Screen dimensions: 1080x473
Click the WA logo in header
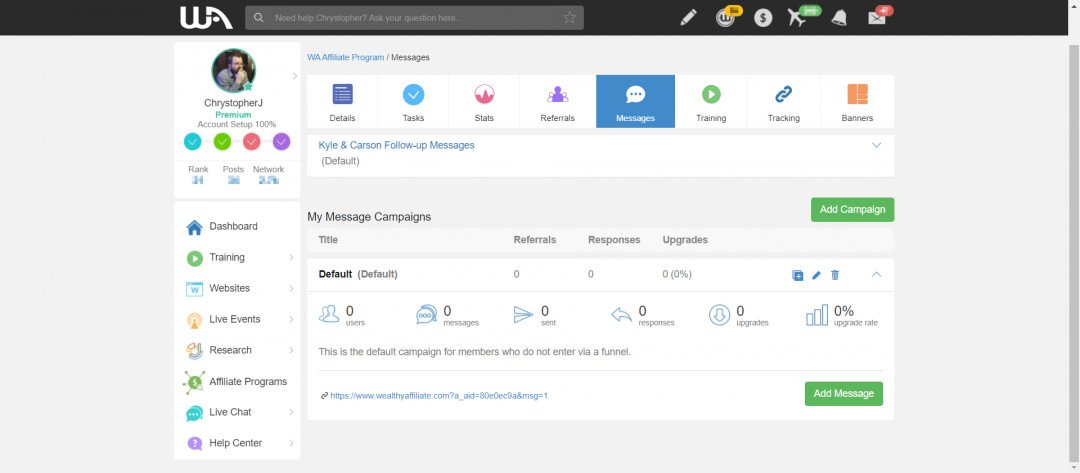206,18
